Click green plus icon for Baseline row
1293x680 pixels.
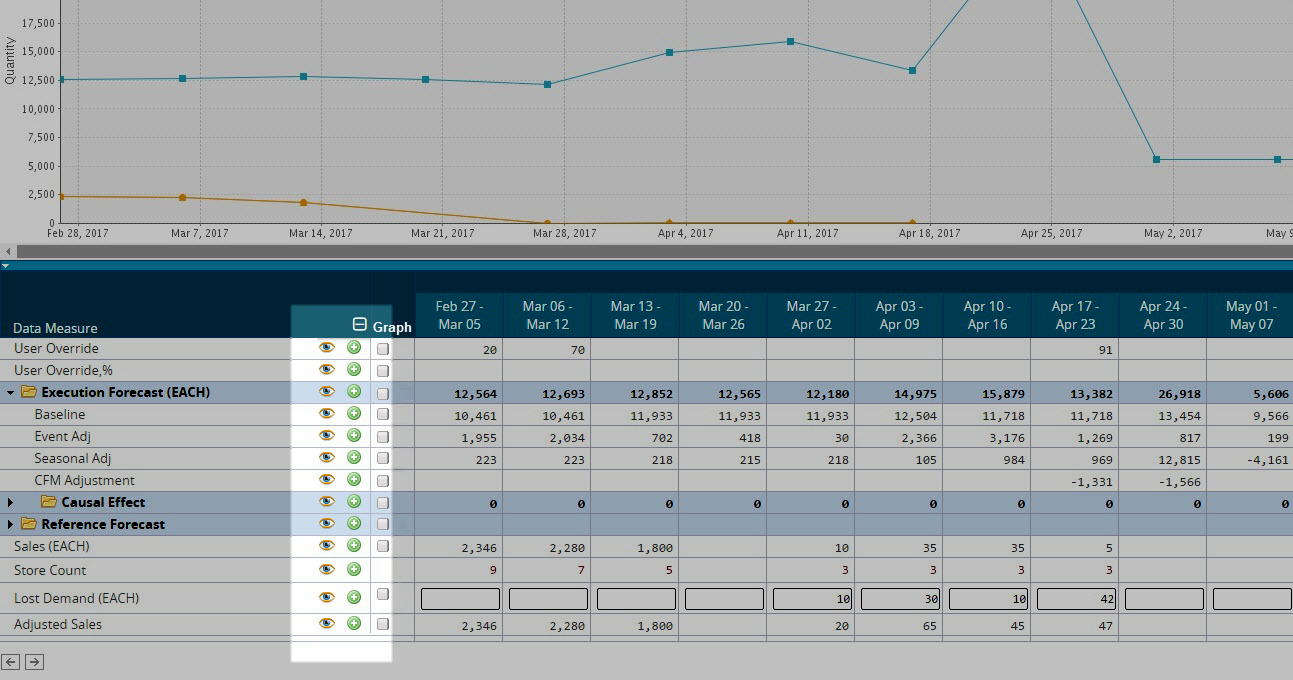354,414
